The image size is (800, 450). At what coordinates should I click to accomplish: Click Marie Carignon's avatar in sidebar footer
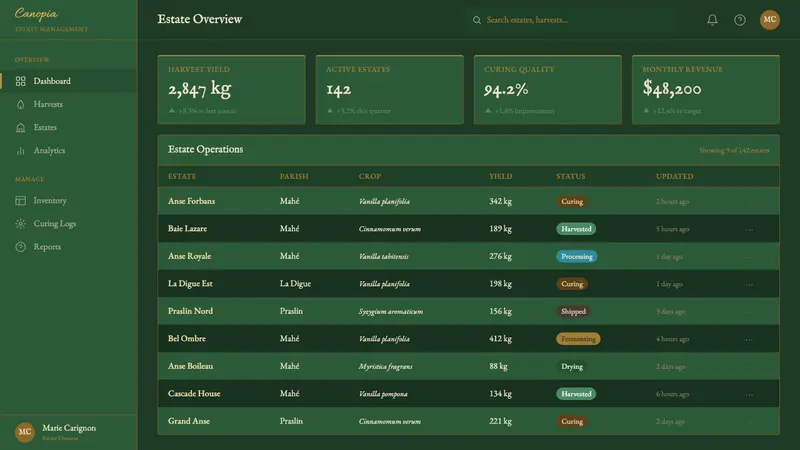(x=24, y=432)
